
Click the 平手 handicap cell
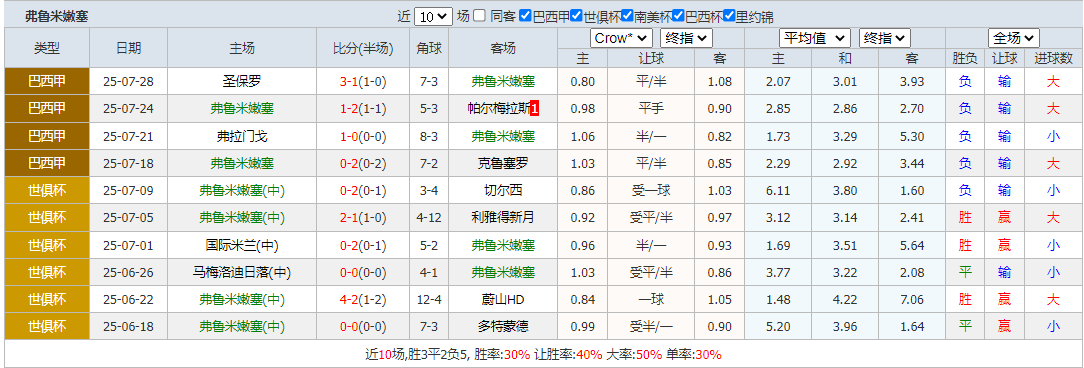pyautogui.click(x=651, y=109)
